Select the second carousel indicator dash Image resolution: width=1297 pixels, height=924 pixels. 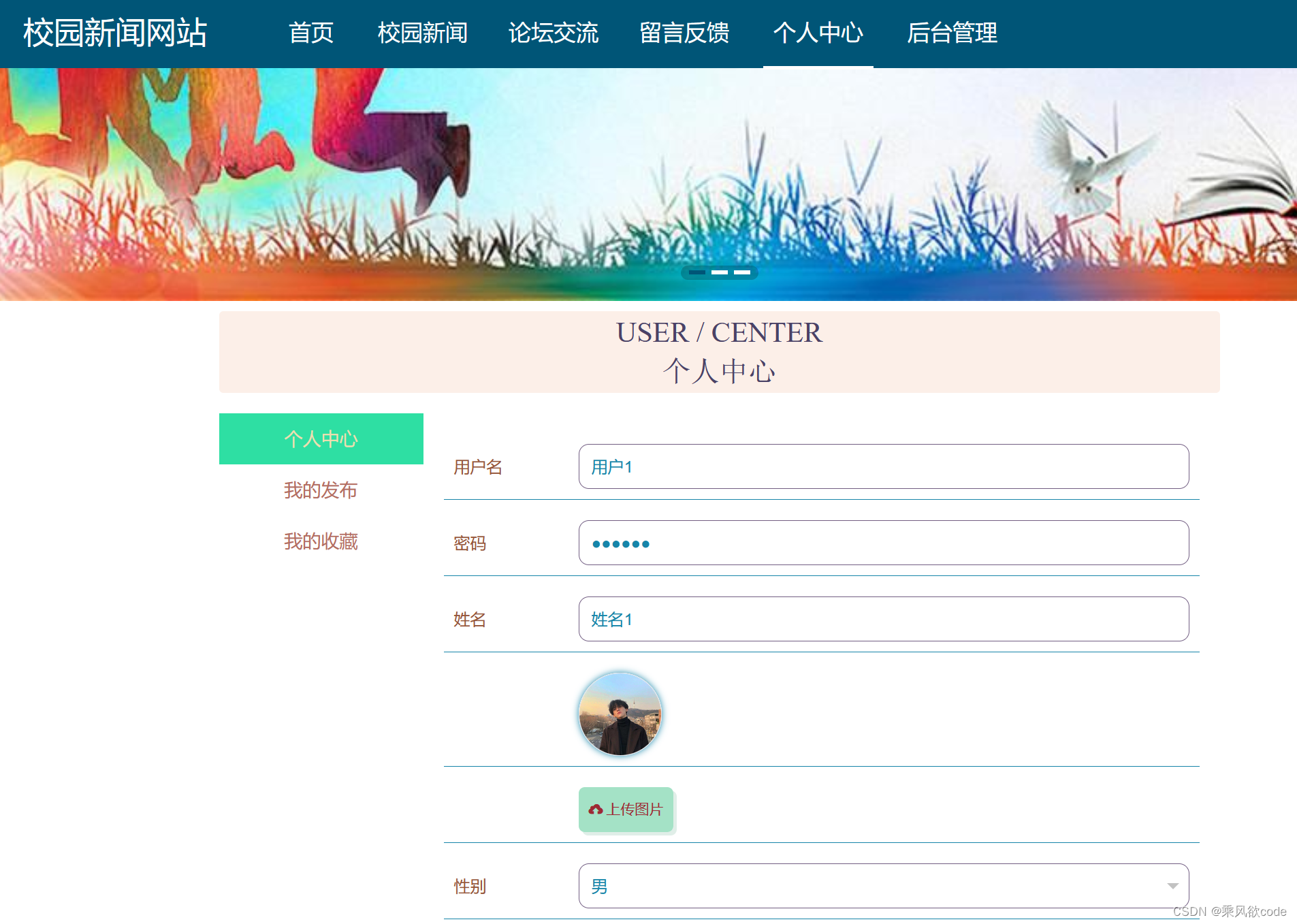720,272
